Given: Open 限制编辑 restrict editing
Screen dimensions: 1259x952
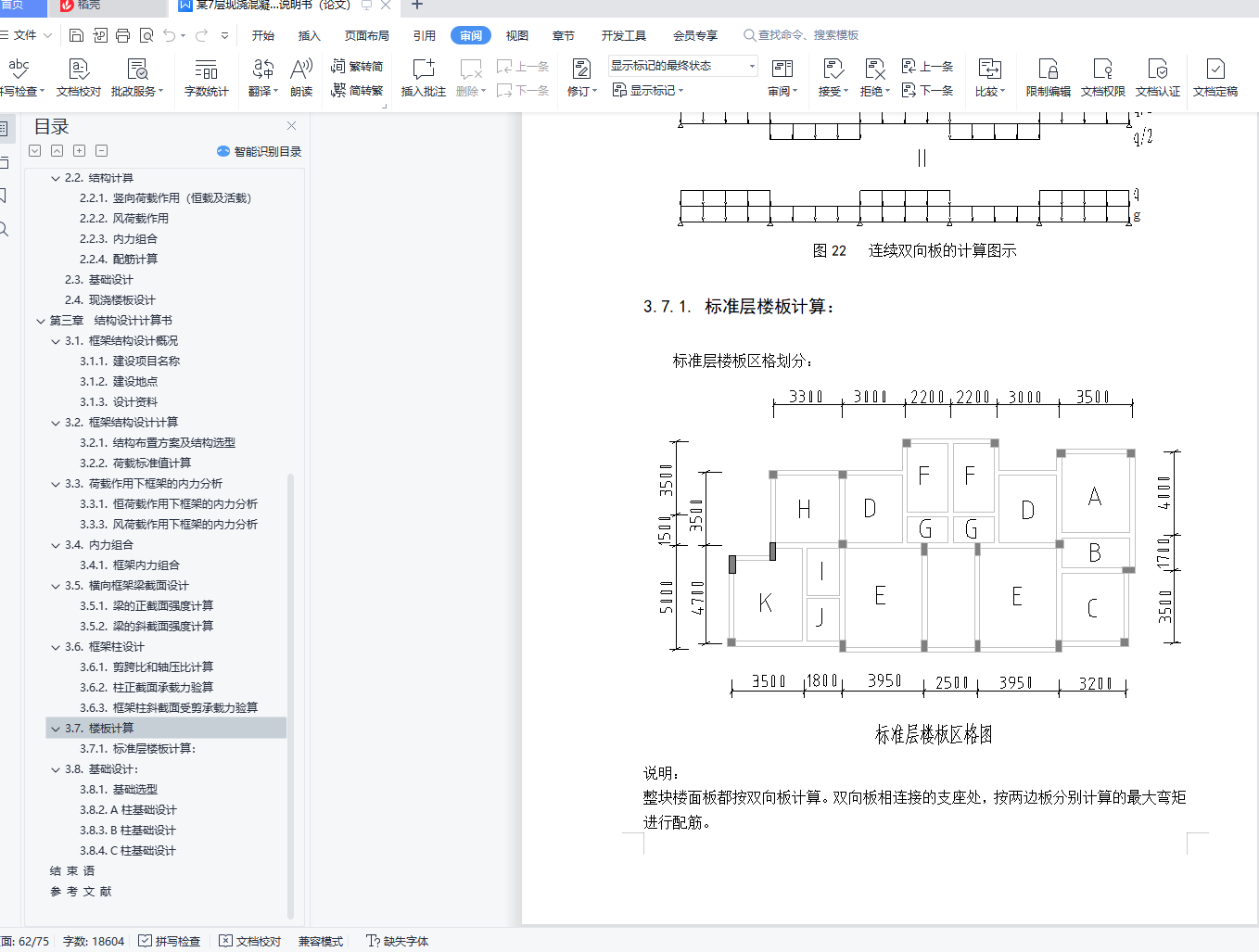Looking at the screenshot, I should click(x=1048, y=78).
